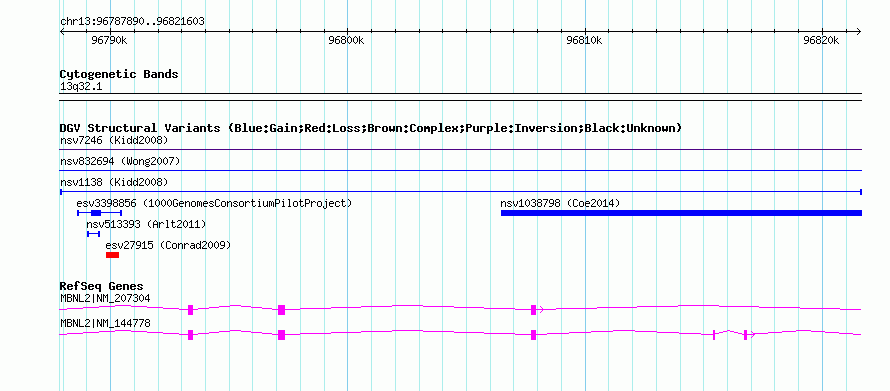Click the cytogenetic band 13q32.1 bar
Image resolution: width=890 pixels, height=391 pixels.
tap(461, 97)
